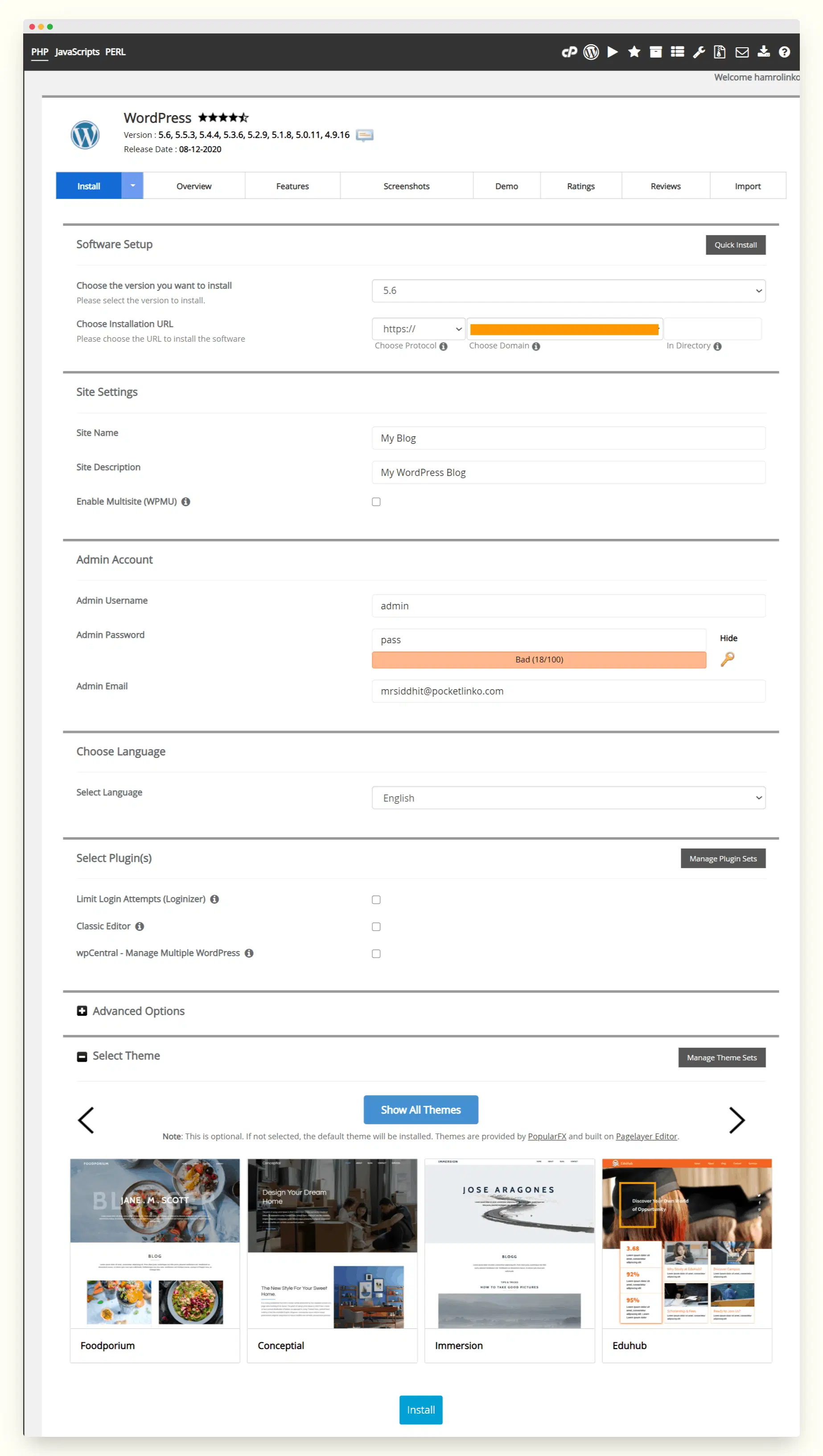
Task: Click the Show All Themes button
Action: [x=420, y=1110]
